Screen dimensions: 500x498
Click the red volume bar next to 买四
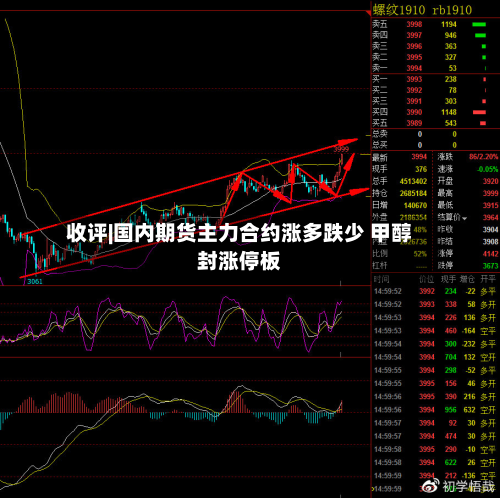(x=479, y=112)
